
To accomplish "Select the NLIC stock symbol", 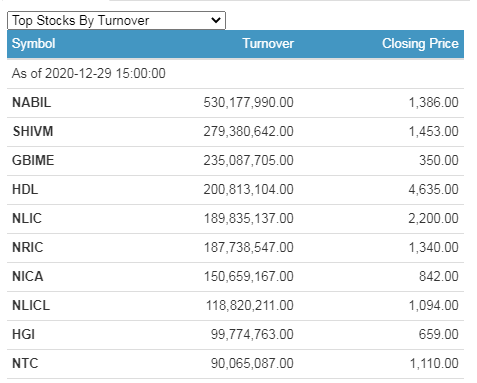I will (27, 218).
